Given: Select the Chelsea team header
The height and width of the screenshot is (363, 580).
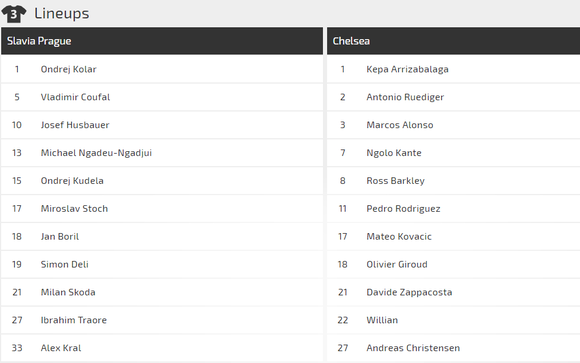Looking at the screenshot, I should (453, 41).
